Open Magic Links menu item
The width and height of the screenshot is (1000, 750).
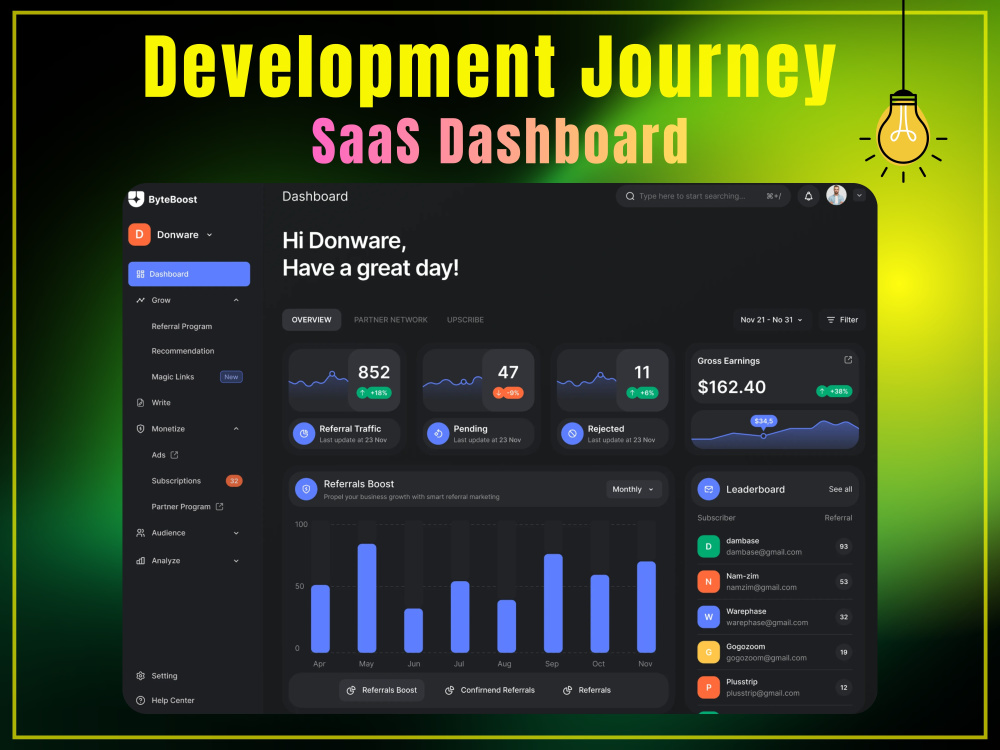pyautogui.click(x=173, y=377)
